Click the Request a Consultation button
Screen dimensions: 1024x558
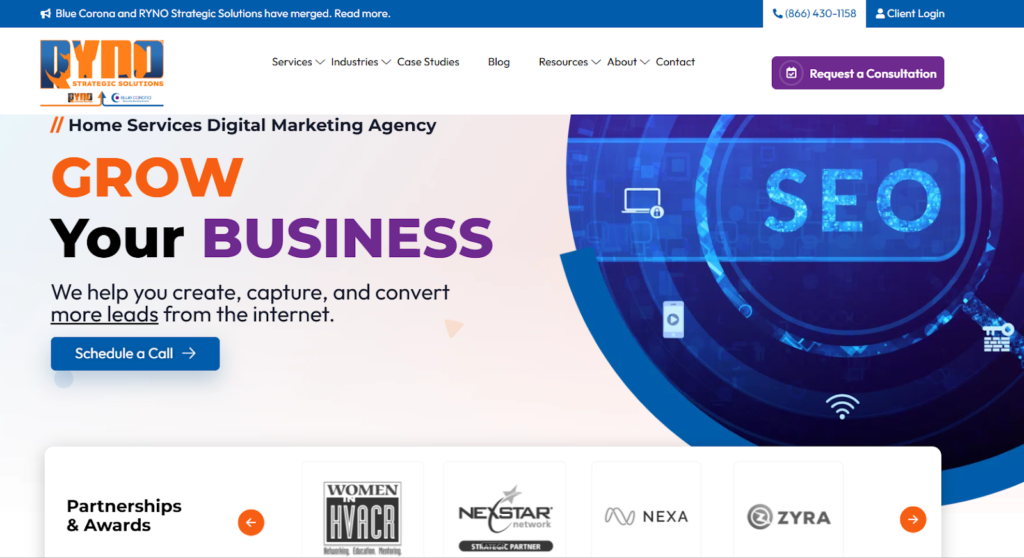click(857, 73)
